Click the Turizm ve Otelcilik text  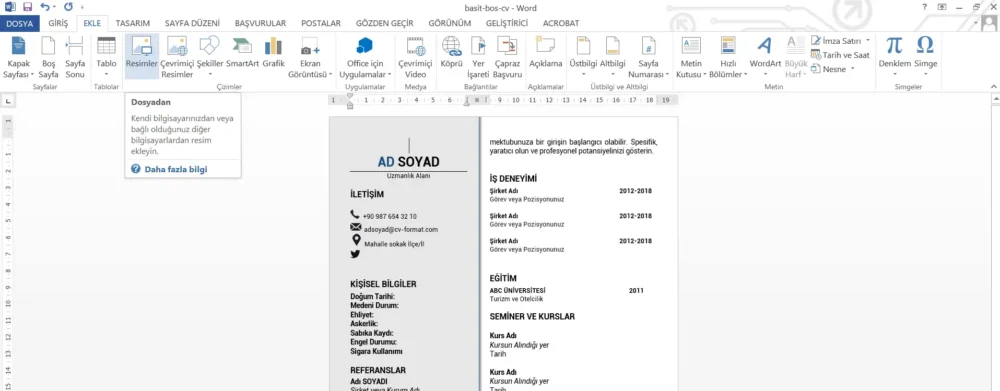pyautogui.click(x=516, y=299)
